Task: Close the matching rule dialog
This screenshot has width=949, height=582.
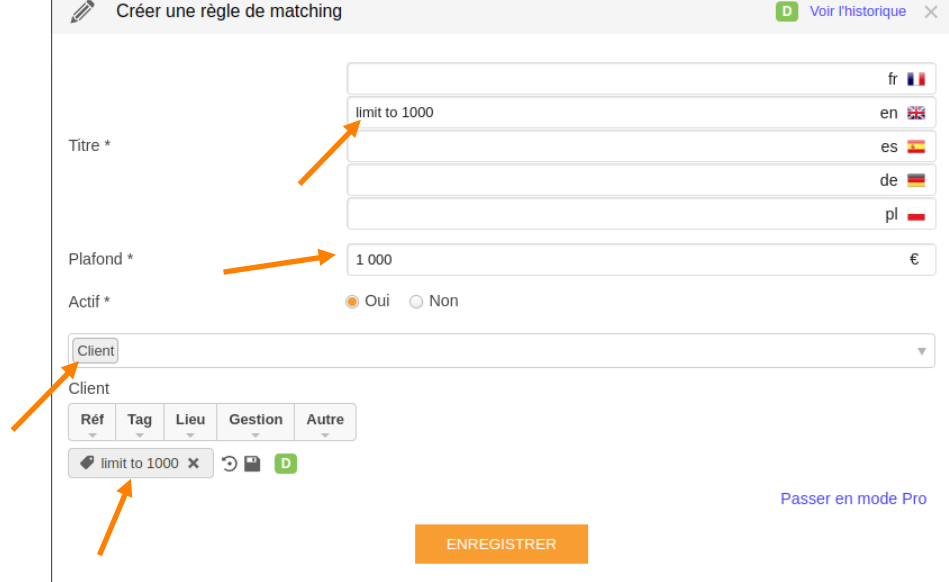Action: click(931, 12)
